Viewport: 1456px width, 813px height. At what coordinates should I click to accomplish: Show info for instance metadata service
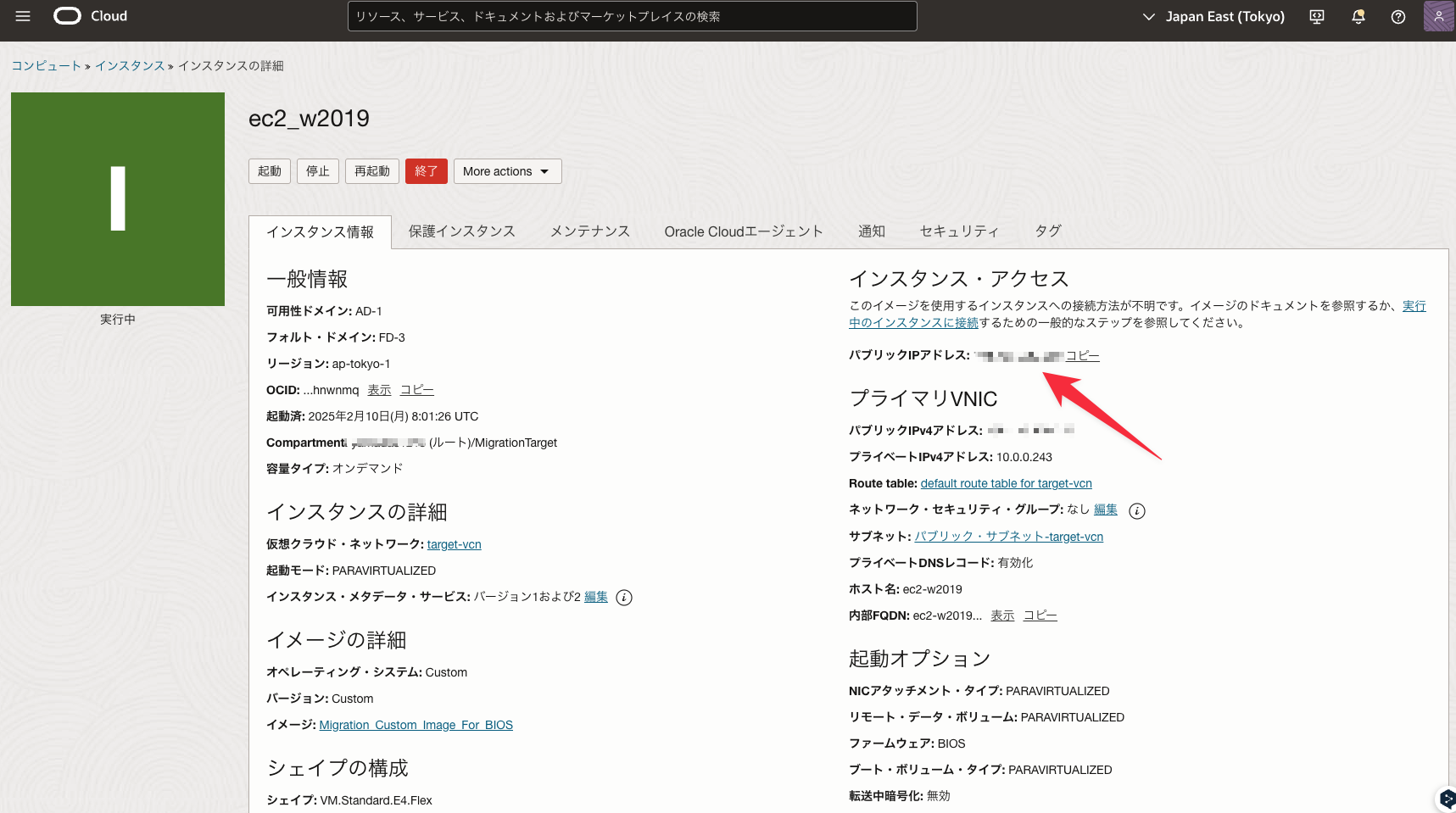pyautogui.click(x=624, y=598)
